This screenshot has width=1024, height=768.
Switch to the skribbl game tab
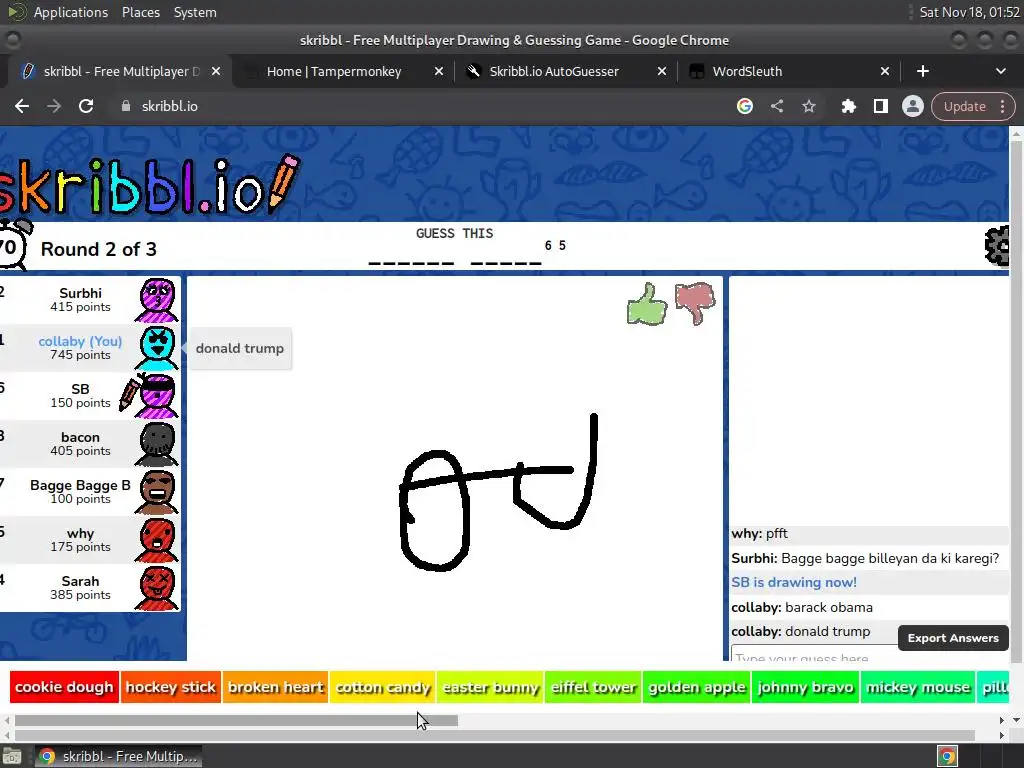pos(121,71)
